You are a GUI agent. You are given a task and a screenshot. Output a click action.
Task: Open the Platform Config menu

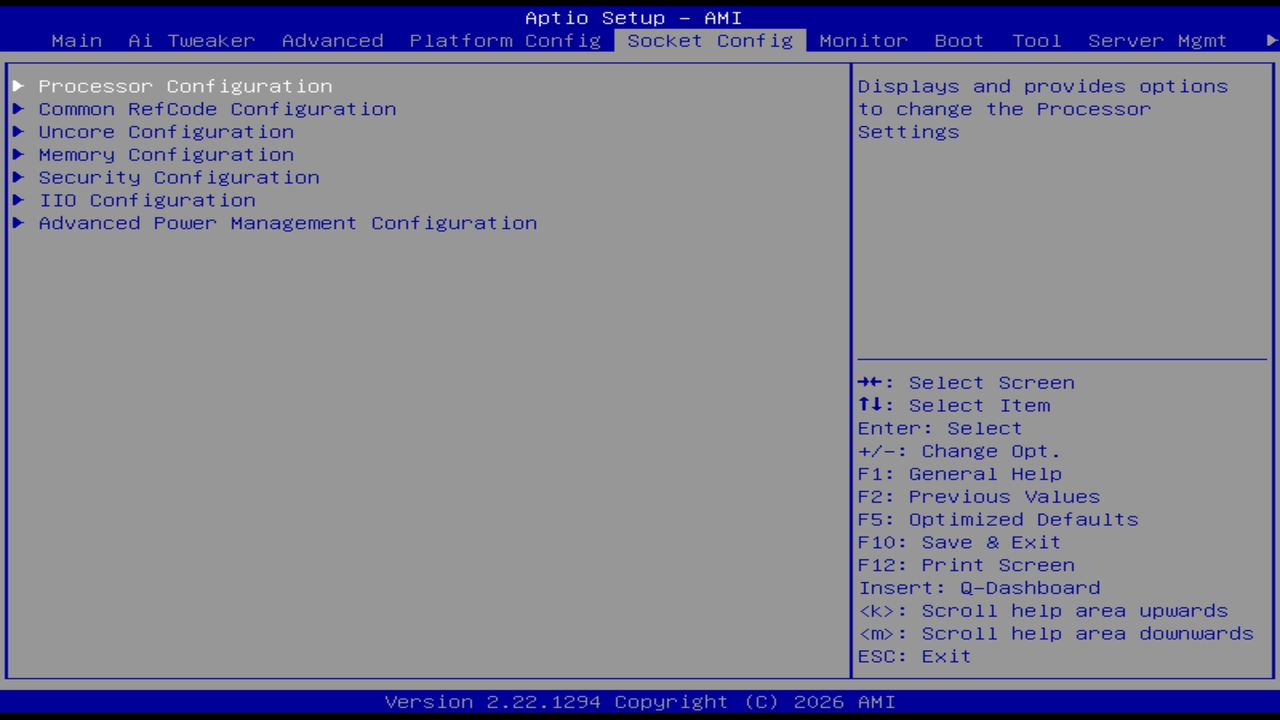point(505,41)
